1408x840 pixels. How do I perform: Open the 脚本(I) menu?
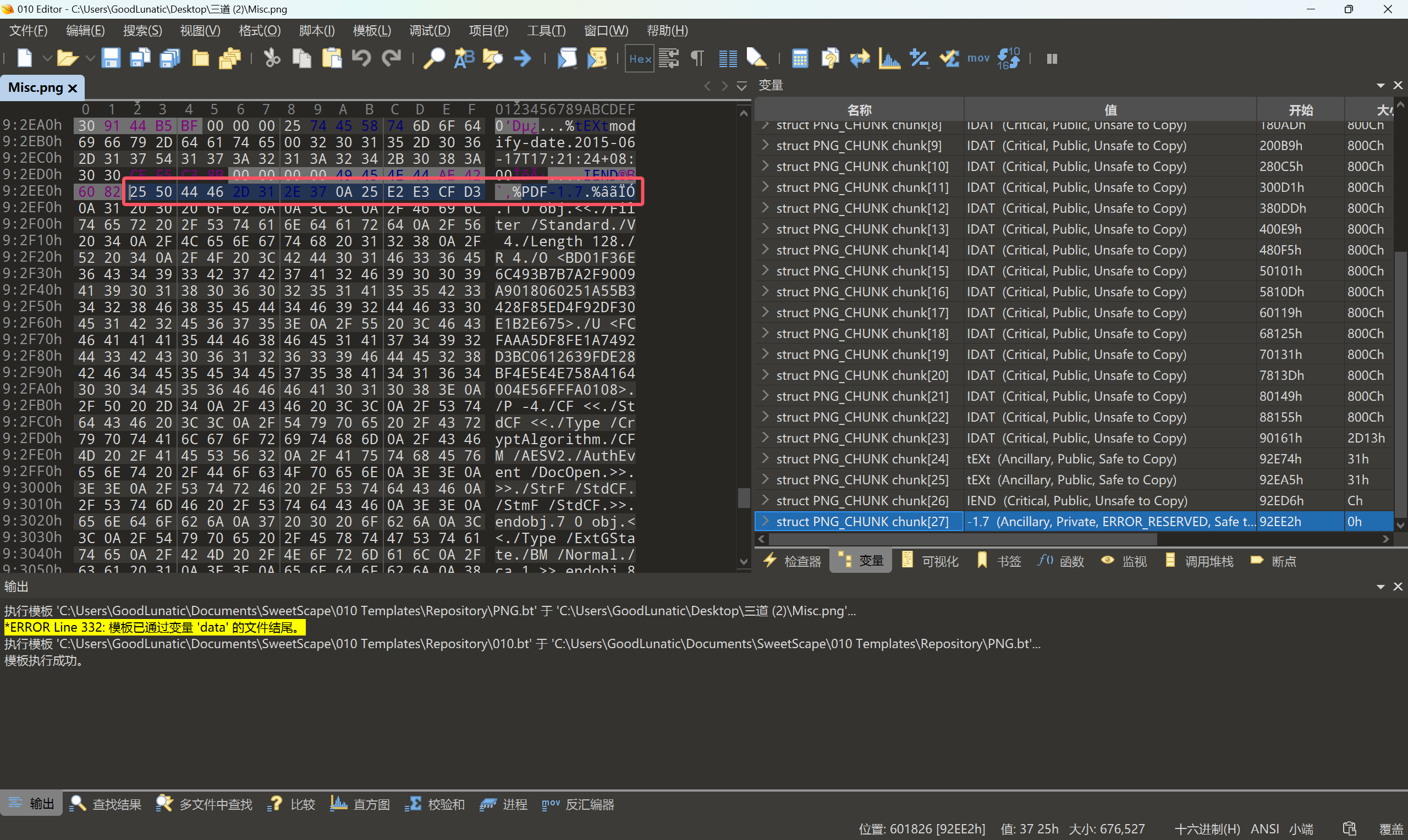point(316,31)
